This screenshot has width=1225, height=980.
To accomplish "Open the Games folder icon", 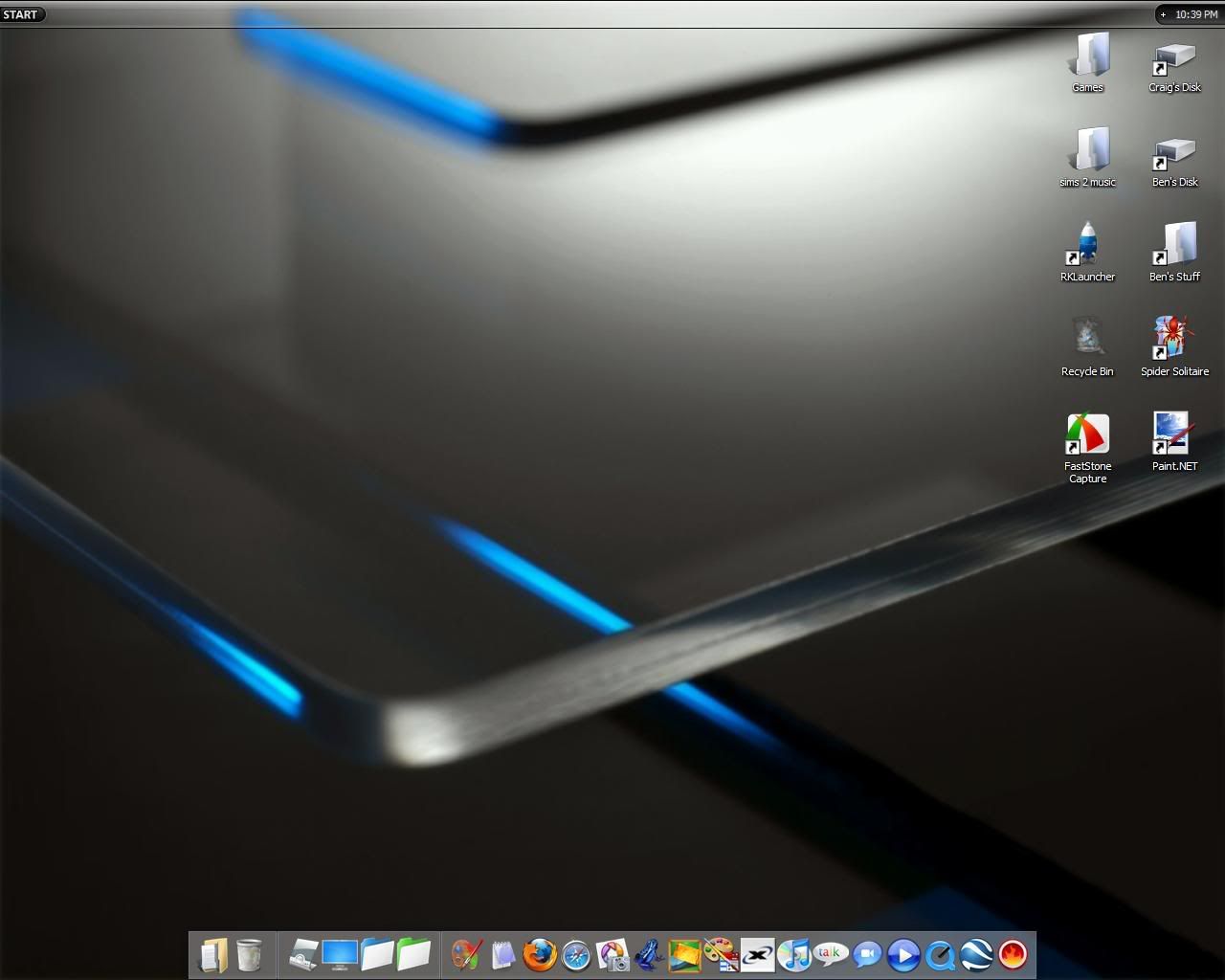I will (1087, 62).
